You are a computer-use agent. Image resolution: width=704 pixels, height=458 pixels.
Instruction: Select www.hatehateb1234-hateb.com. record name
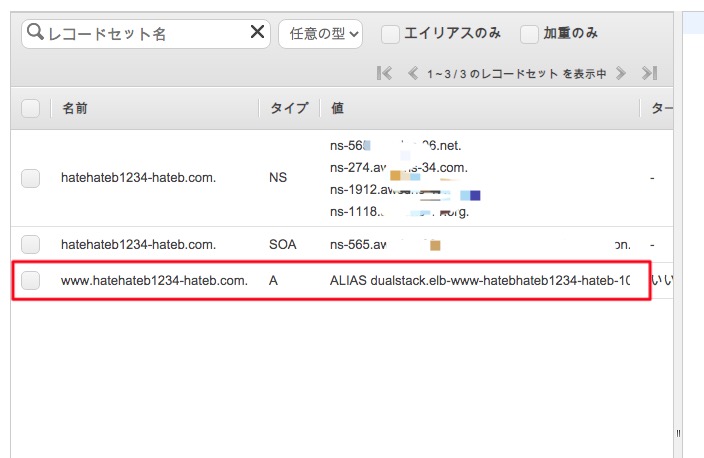[154, 281]
